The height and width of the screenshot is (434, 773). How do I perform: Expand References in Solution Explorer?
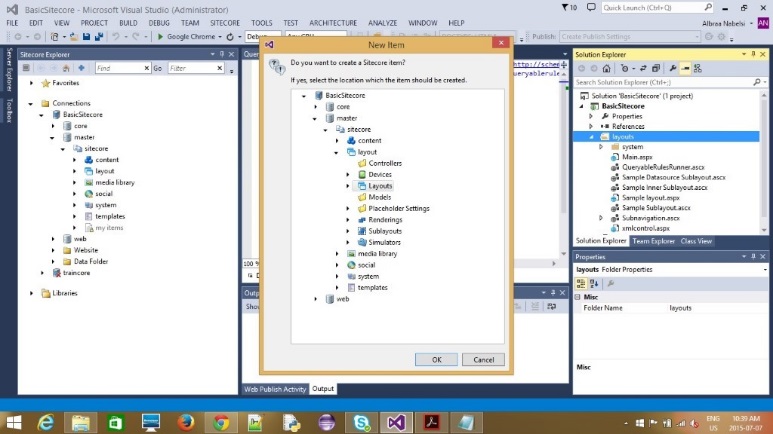[x=591, y=126]
